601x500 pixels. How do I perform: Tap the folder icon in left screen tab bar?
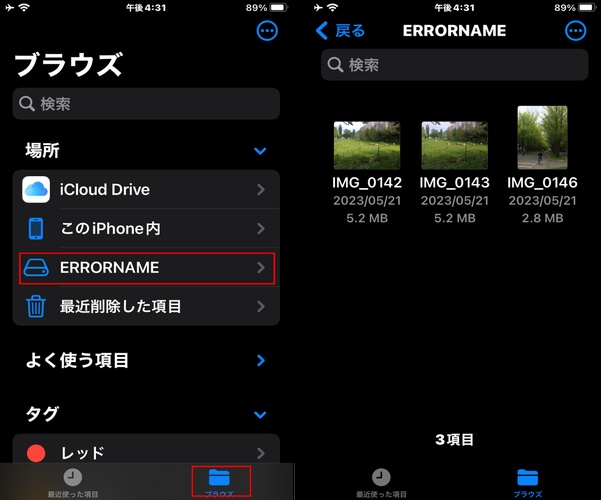219,477
